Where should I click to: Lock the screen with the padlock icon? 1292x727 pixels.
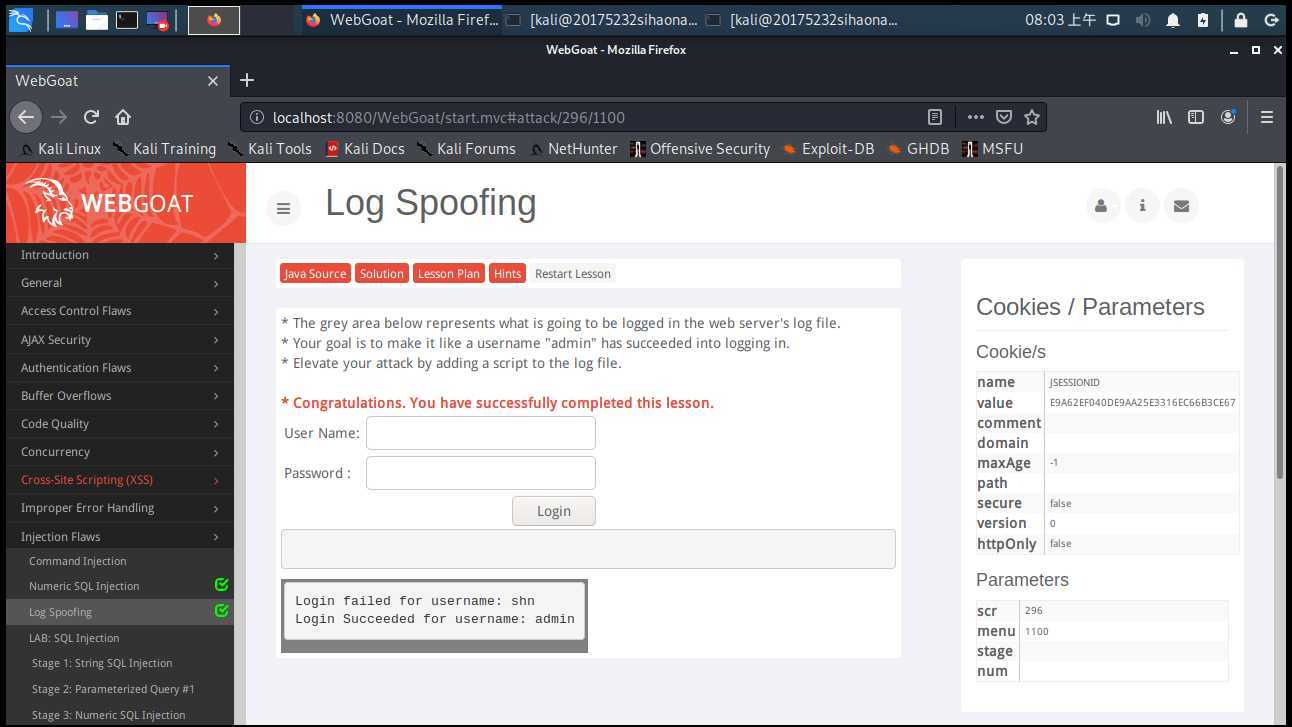click(x=1241, y=20)
